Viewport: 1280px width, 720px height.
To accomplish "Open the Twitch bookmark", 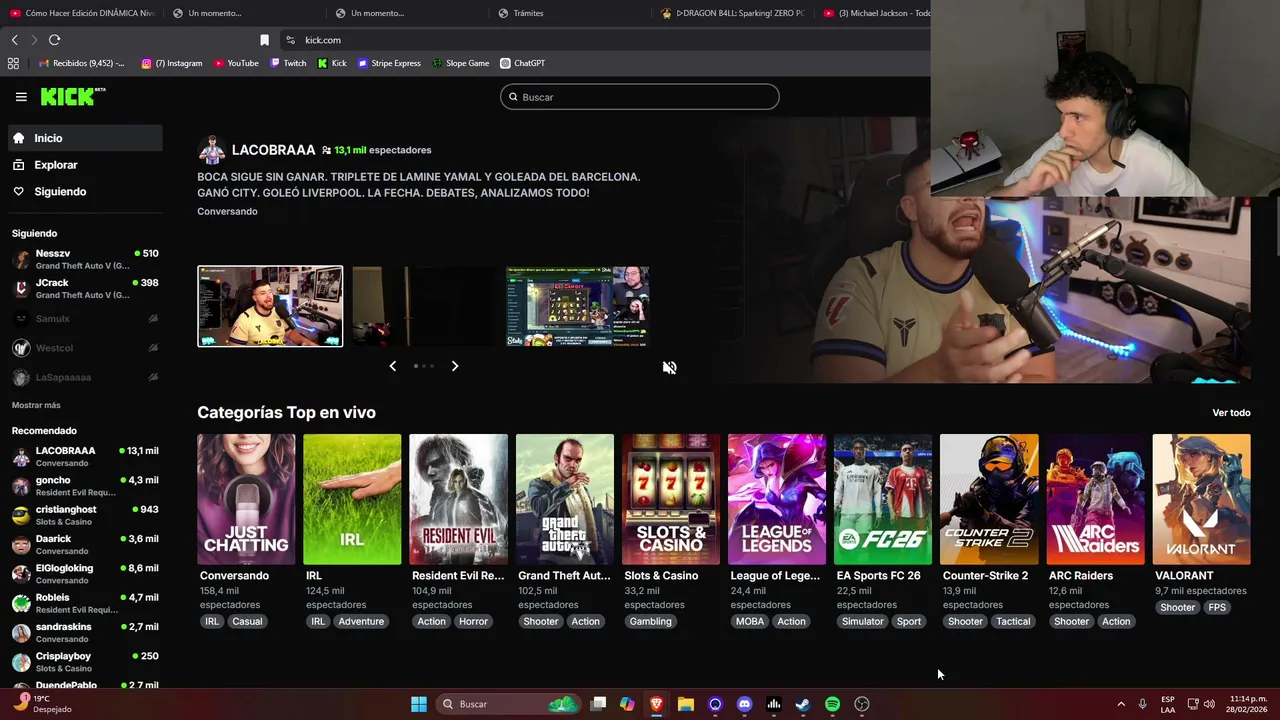I will [x=288, y=63].
